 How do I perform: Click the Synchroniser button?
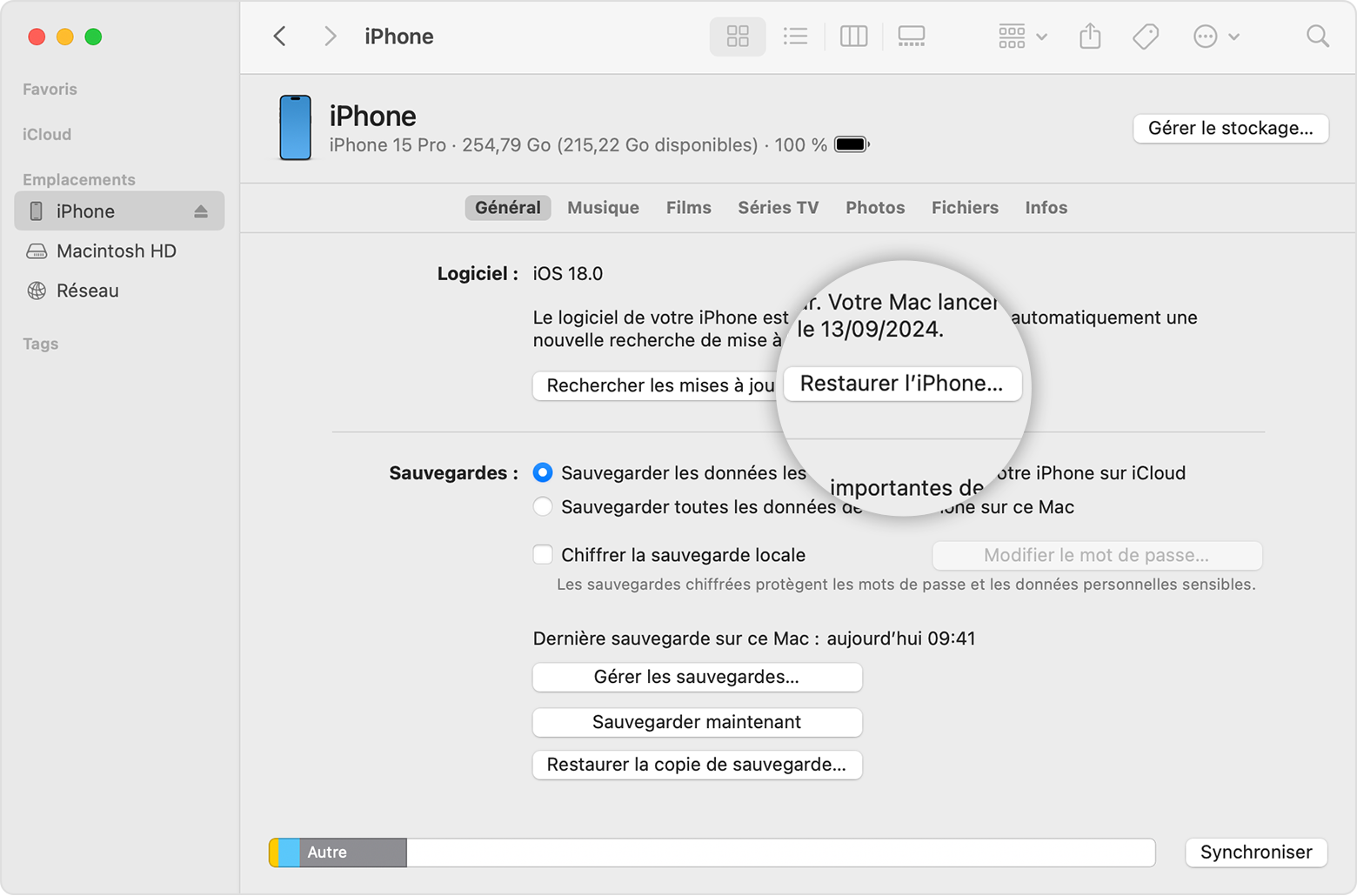point(1256,853)
